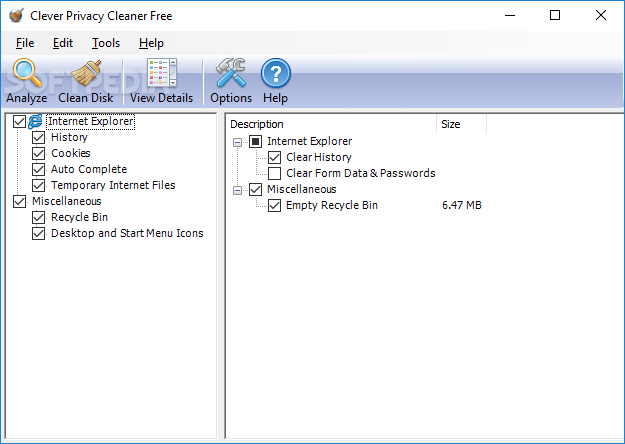This screenshot has width=625, height=444.
Task: Uncheck the Clear History checkbox
Action: (274, 157)
